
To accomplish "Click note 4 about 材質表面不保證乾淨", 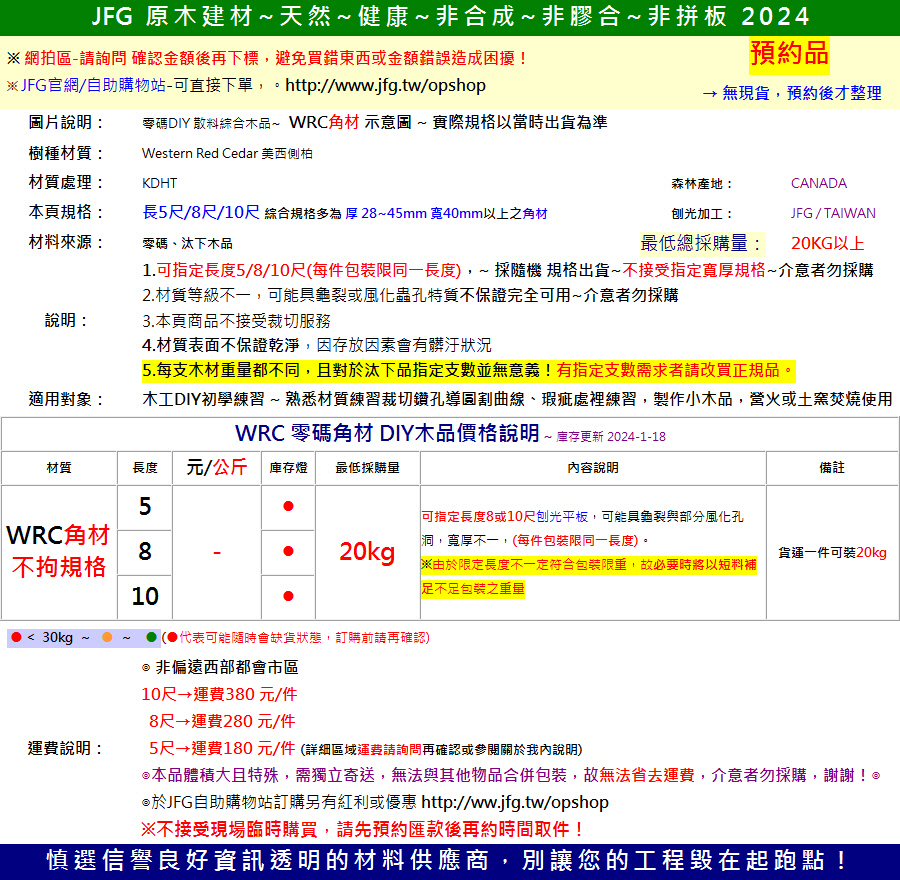I will 317,346.
